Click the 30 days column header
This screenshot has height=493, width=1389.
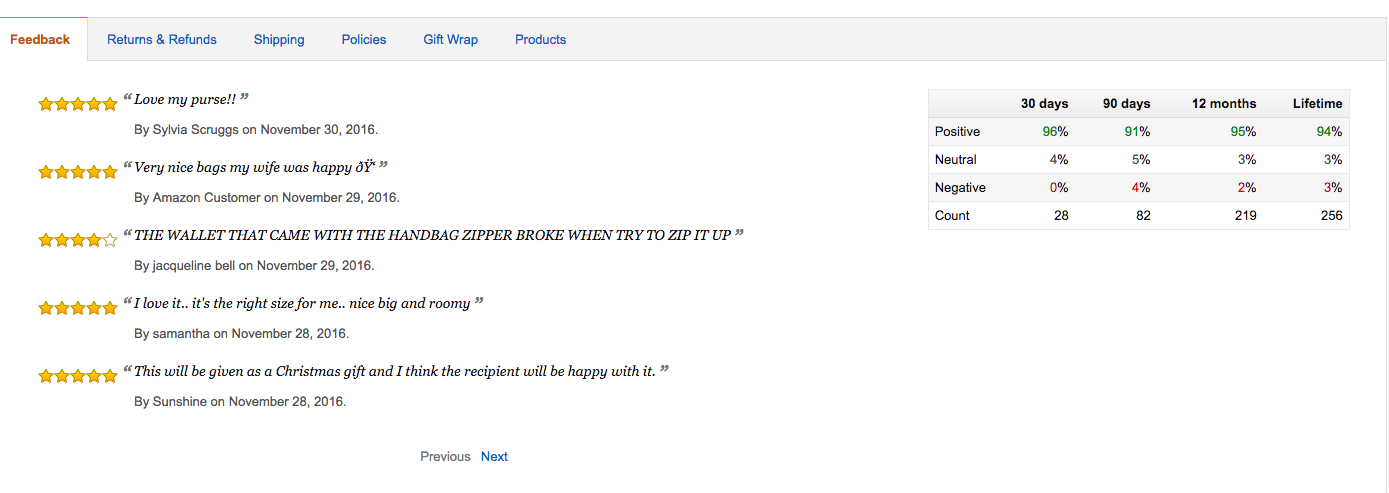pyautogui.click(x=1044, y=103)
